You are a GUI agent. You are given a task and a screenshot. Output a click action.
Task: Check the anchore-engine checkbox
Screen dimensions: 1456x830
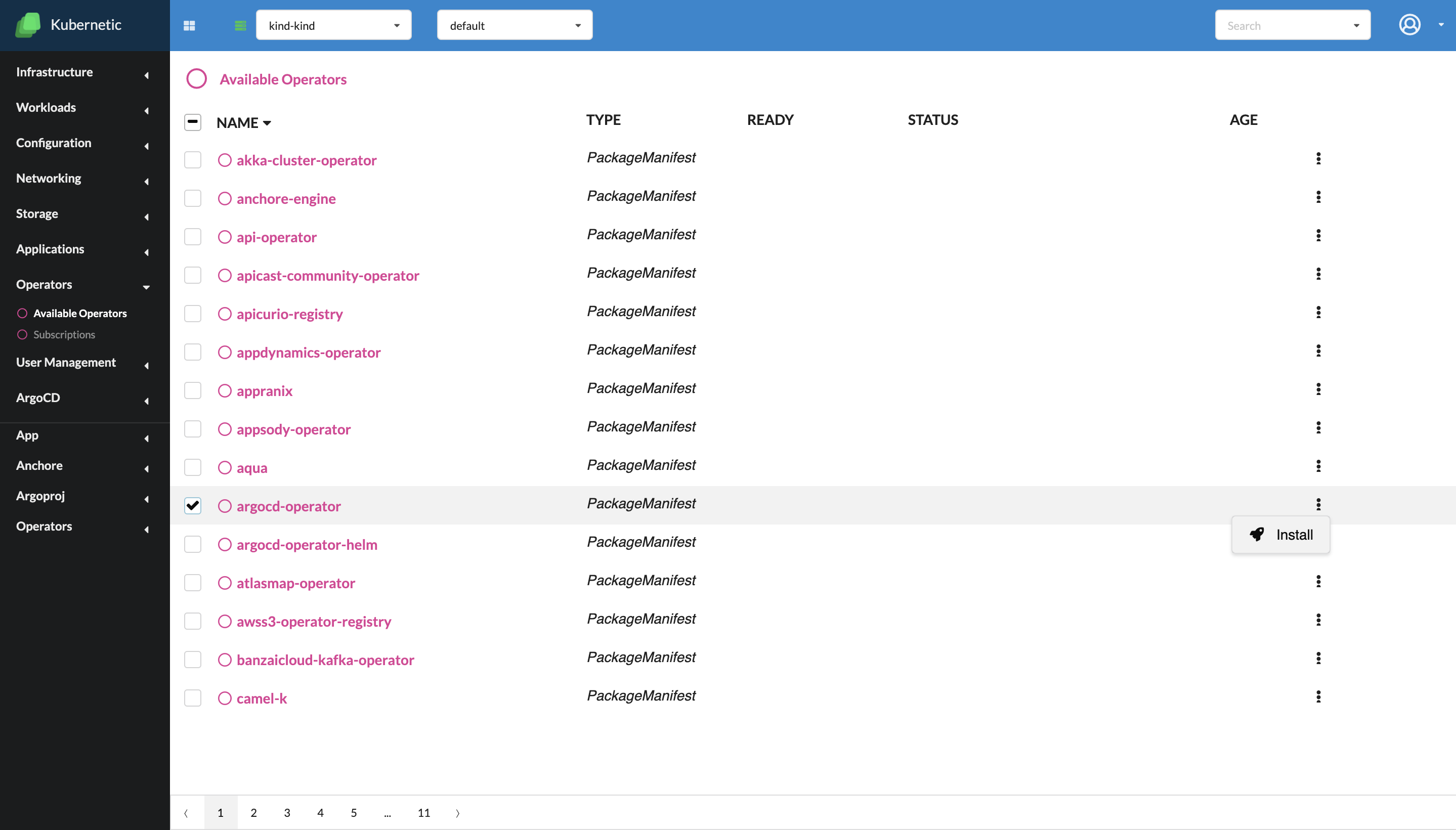(193, 198)
